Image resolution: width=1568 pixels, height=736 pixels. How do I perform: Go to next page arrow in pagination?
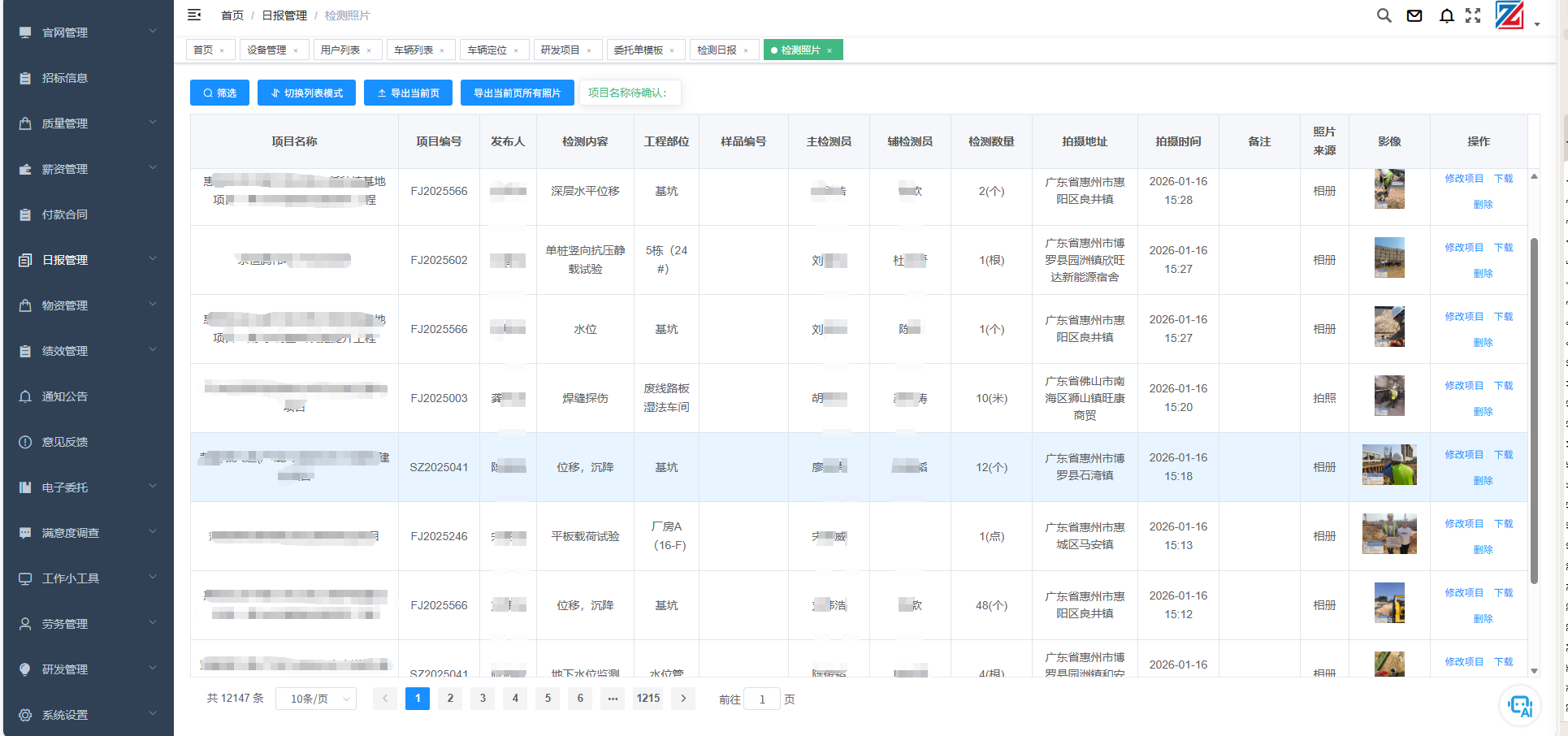[x=683, y=699]
